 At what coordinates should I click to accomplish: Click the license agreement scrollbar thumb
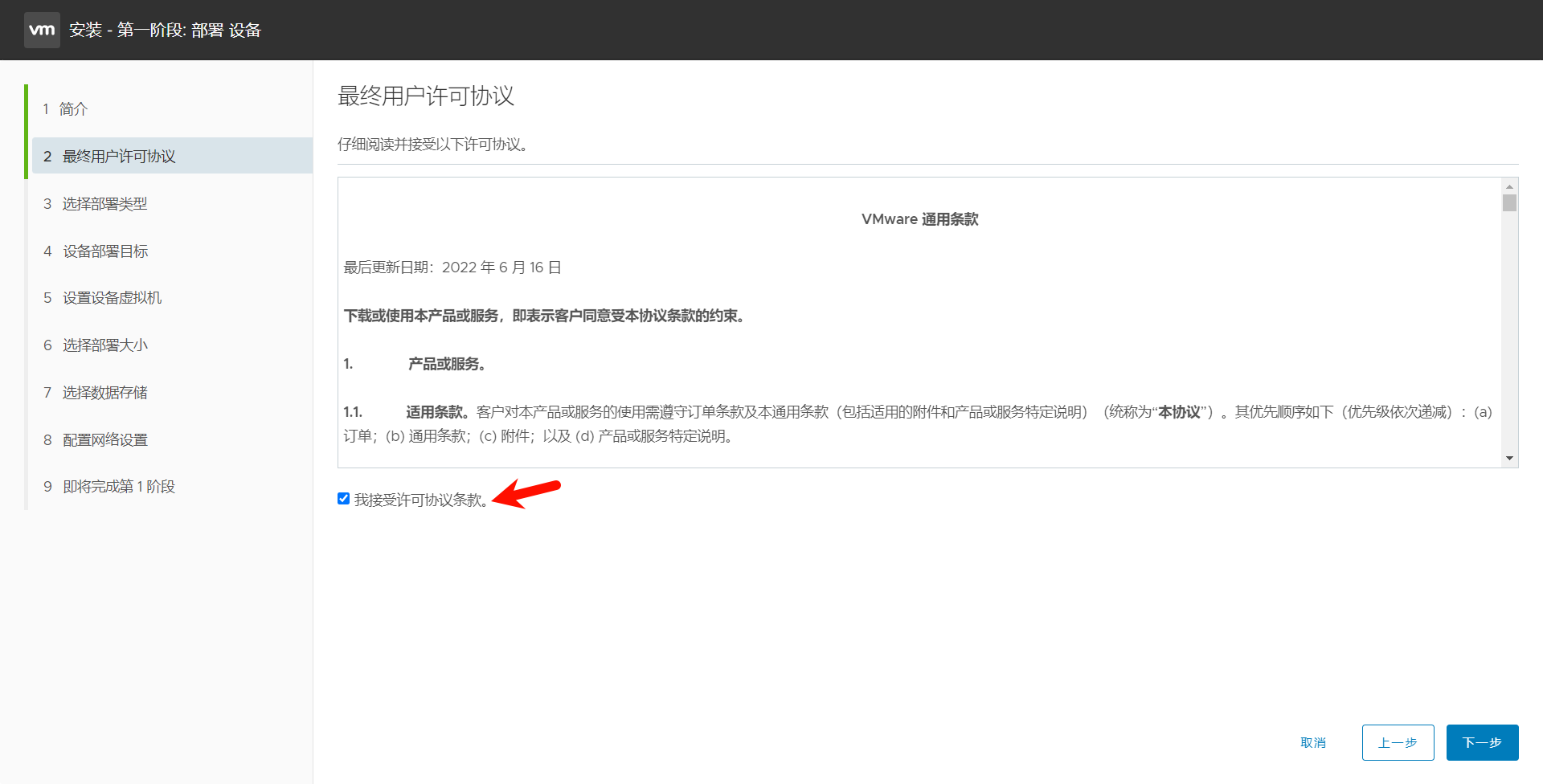coord(1509,203)
